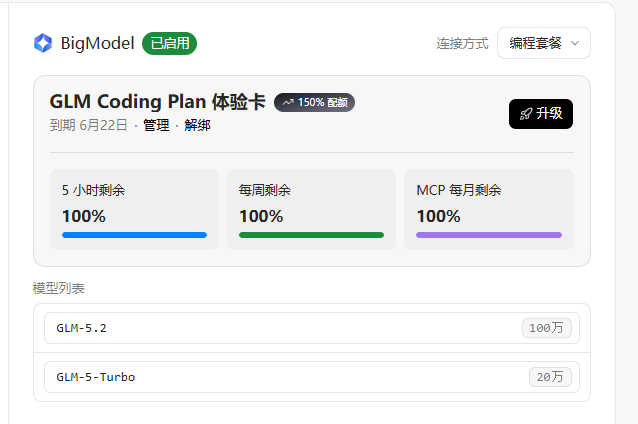Select the GLM-5-Turbo model row

312,377
